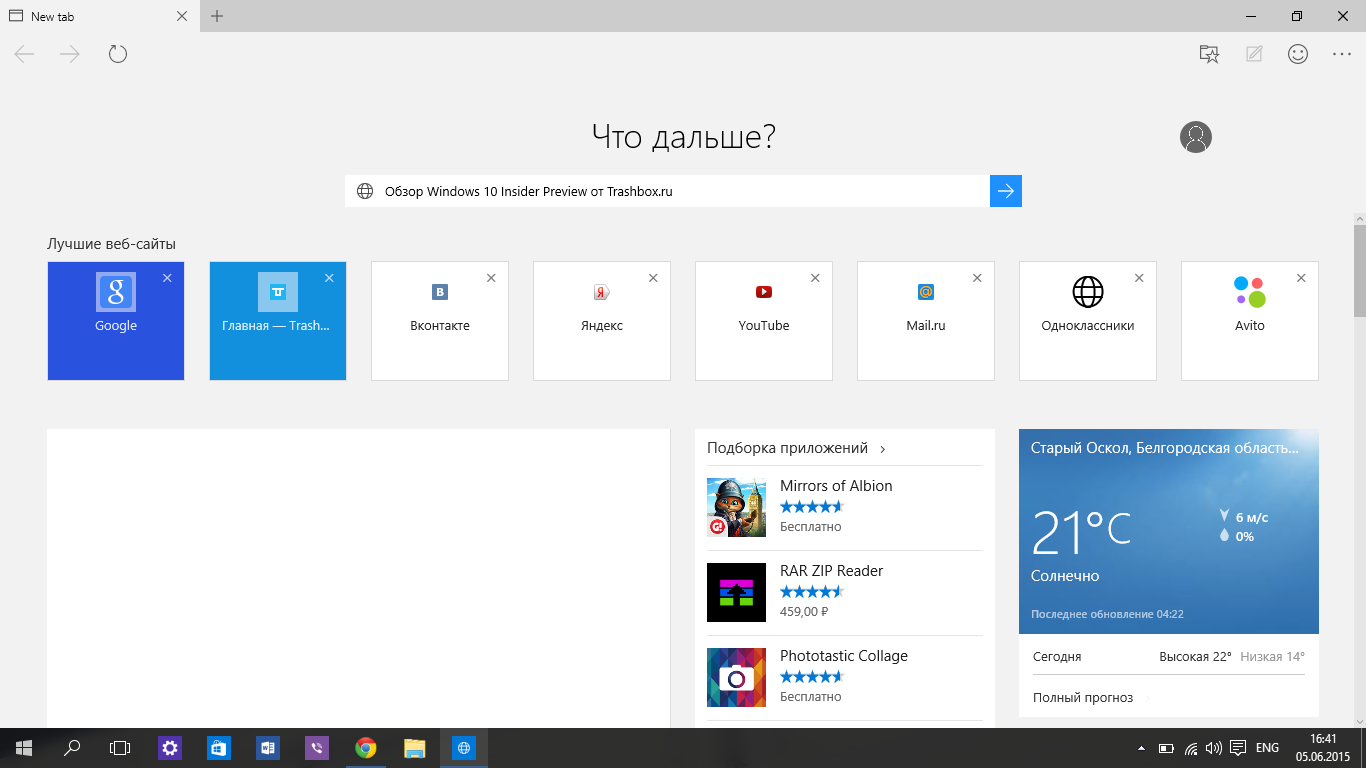The image size is (1366, 768).
Task: Open the Hub favorites icon
Action: pyautogui.click(x=1209, y=54)
